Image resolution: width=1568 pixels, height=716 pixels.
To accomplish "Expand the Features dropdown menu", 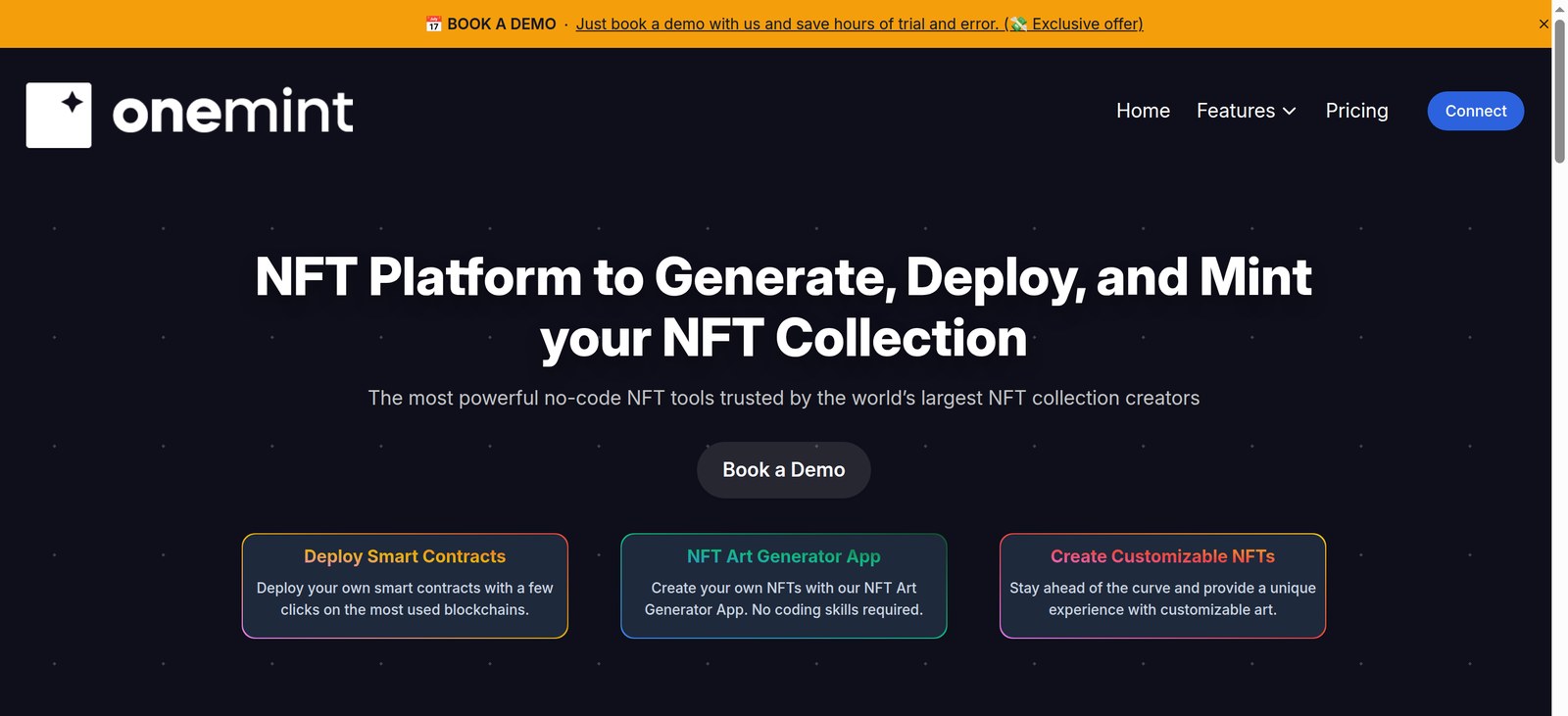I will click(1247, 111).
